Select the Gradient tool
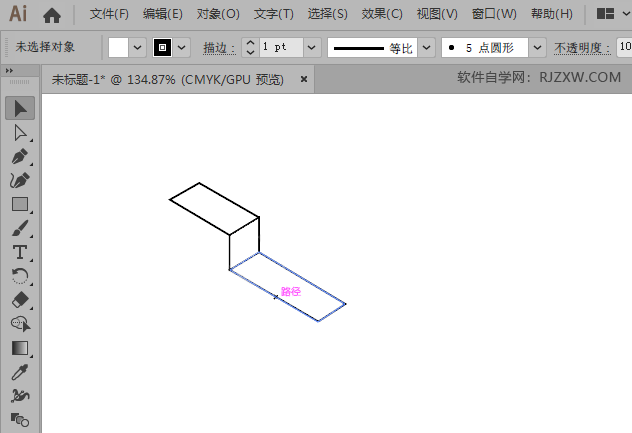Viewport: 632px width, 433px height. point(20,348)
